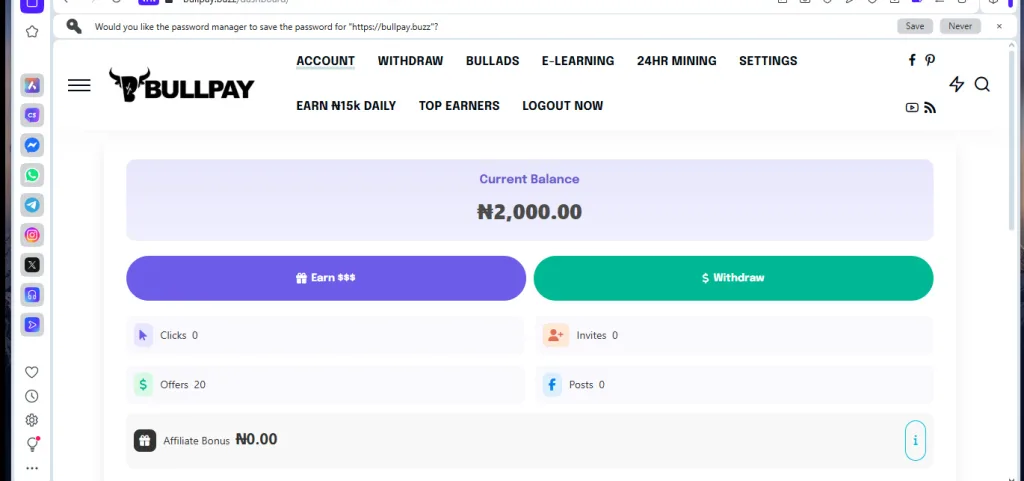This screenshot has height=481, width=1024.
Task: Click LOGOUT NOW in the navigation
Action: 562,106
